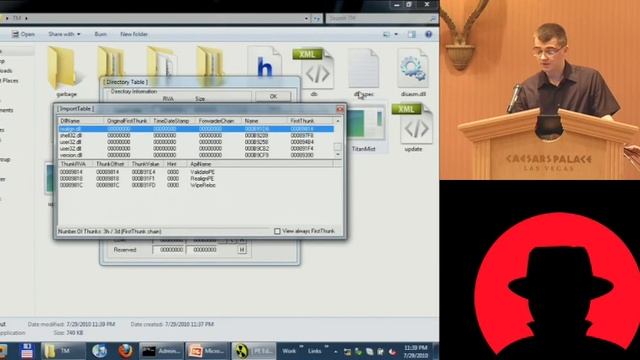Click the ThunkValue column header
Image resolution: width=640 pixels, height=360 pixels.
pyautogui.click(x=147, y=164)
